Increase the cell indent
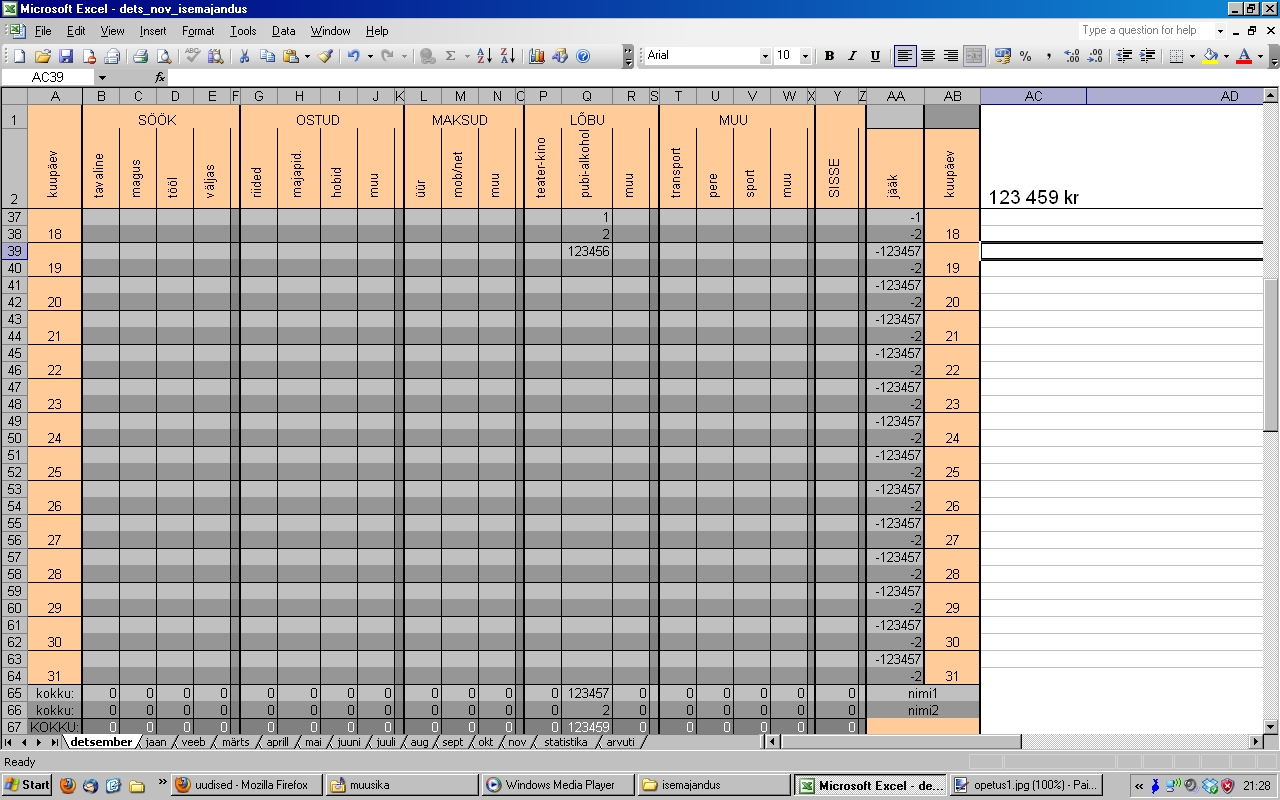 click(1147, 56)
